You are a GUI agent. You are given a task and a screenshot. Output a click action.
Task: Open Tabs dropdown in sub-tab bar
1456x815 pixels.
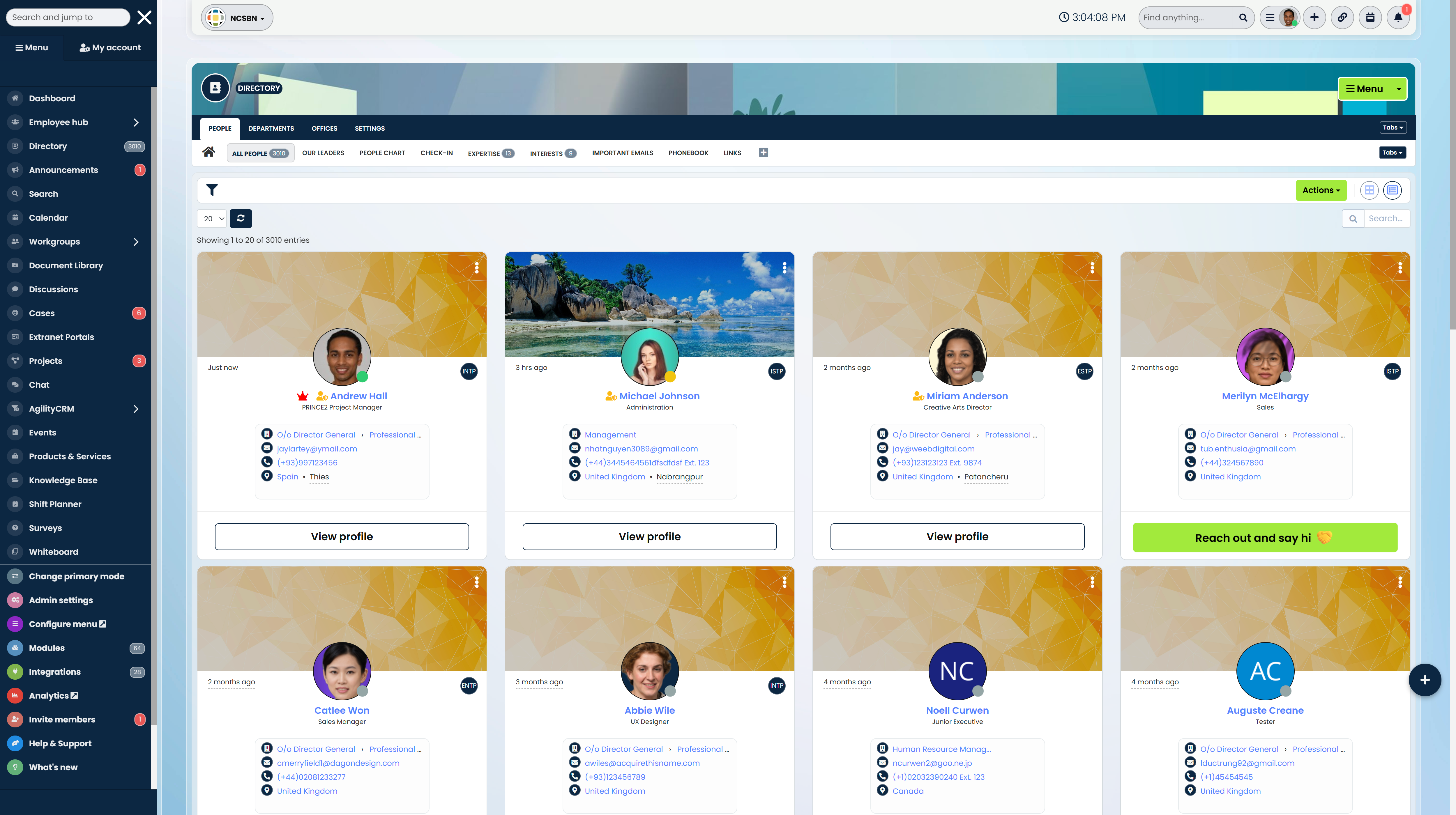click(1392, 153)
